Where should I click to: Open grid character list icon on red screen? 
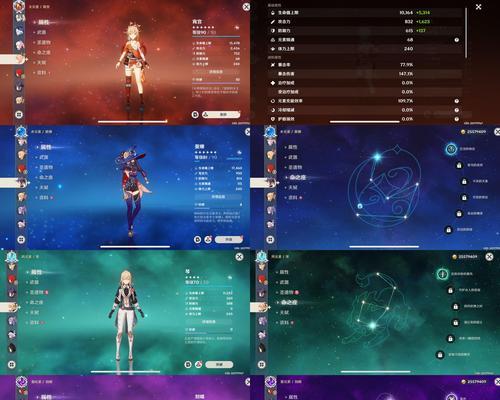[x=19, y=114]
